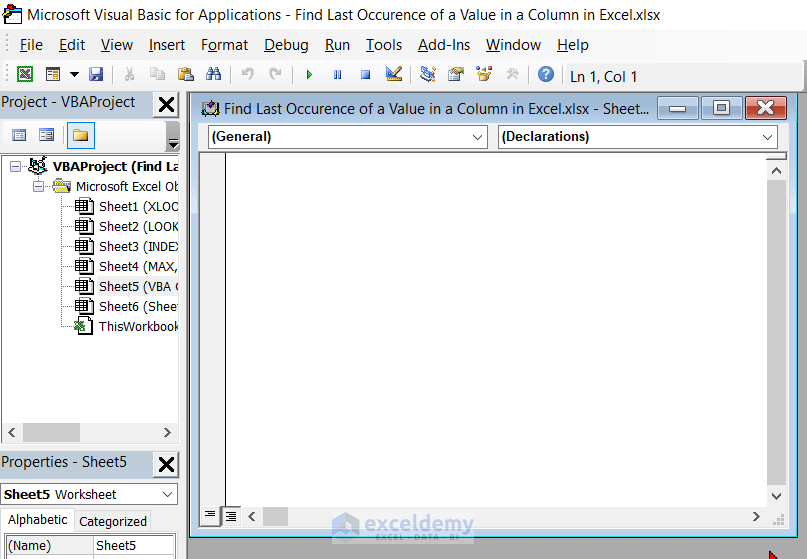
Task: Close the Project - VBAProject pane
Action: (x=166, y=104)
